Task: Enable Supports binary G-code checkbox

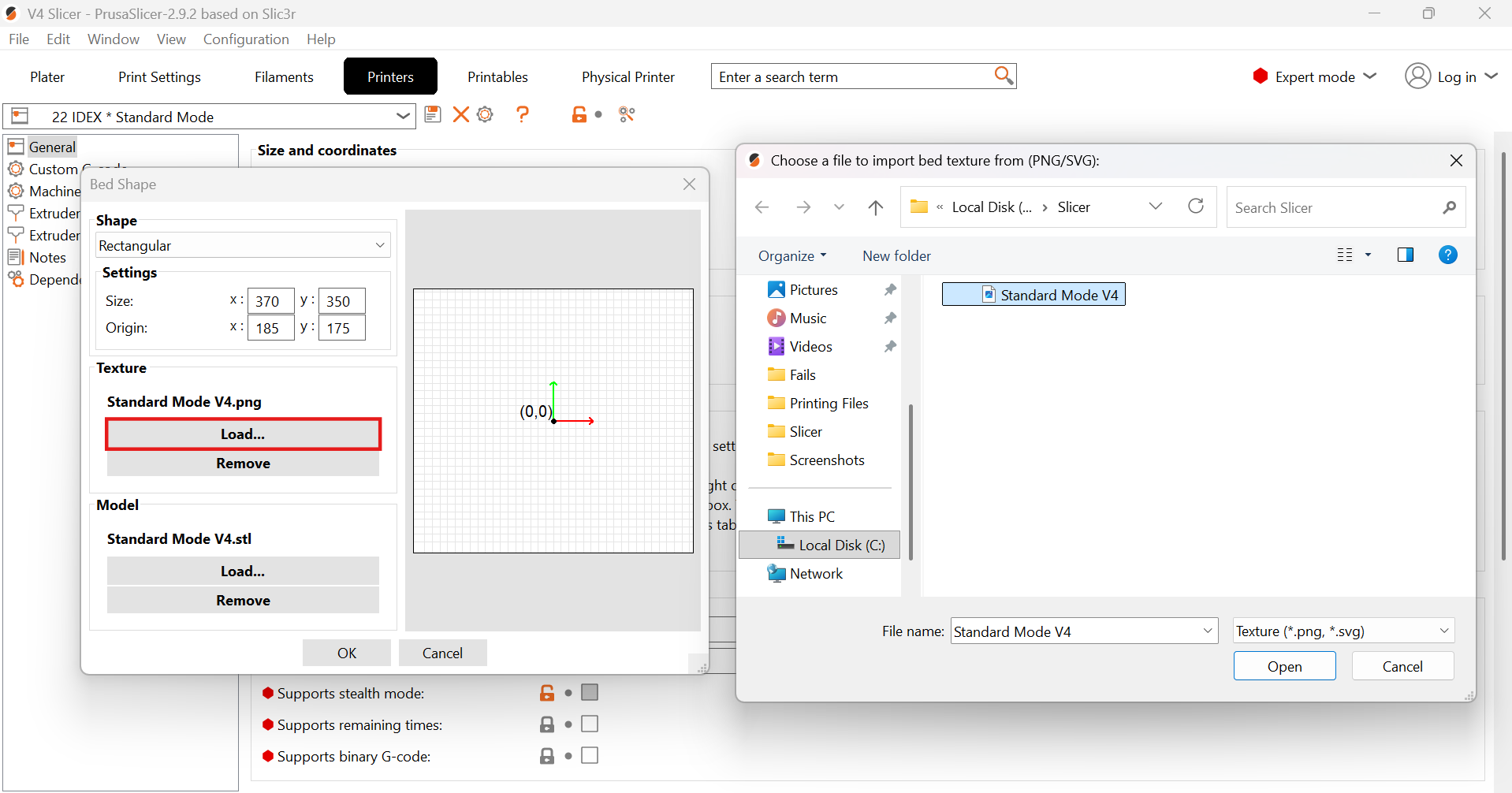Action: click(x=590, y=755)
